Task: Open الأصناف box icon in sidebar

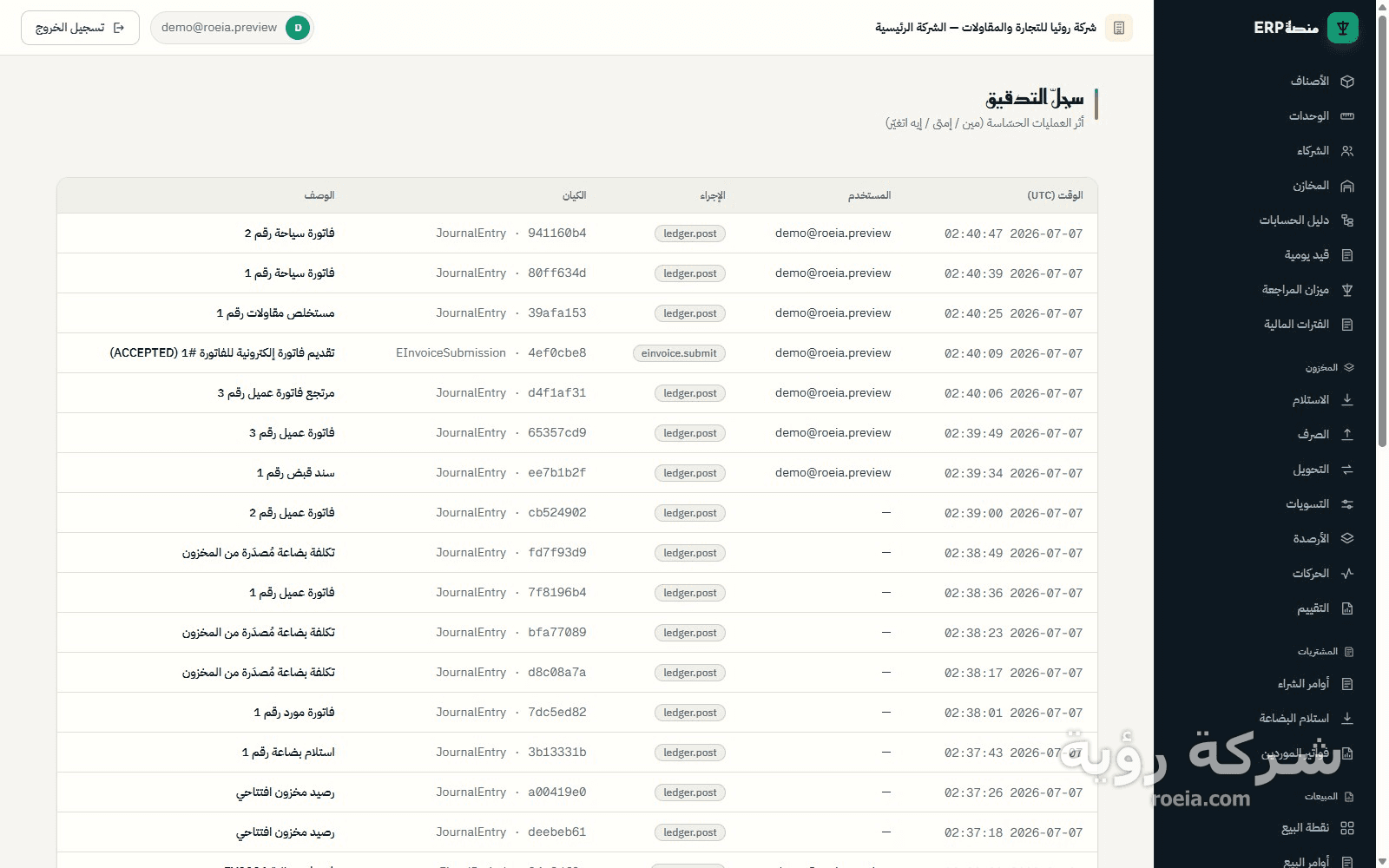Action: pos(1347,82)
